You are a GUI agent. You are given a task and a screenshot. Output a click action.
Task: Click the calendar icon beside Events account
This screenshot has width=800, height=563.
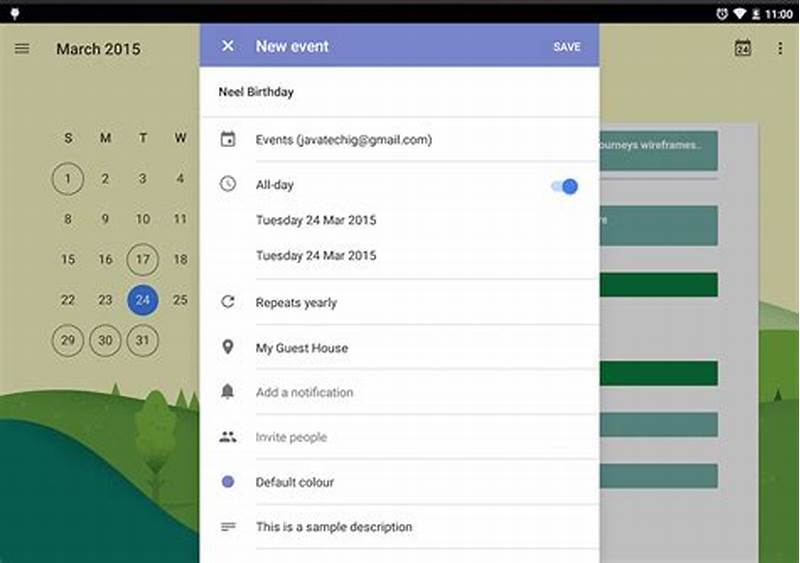[x=228, y=139]
